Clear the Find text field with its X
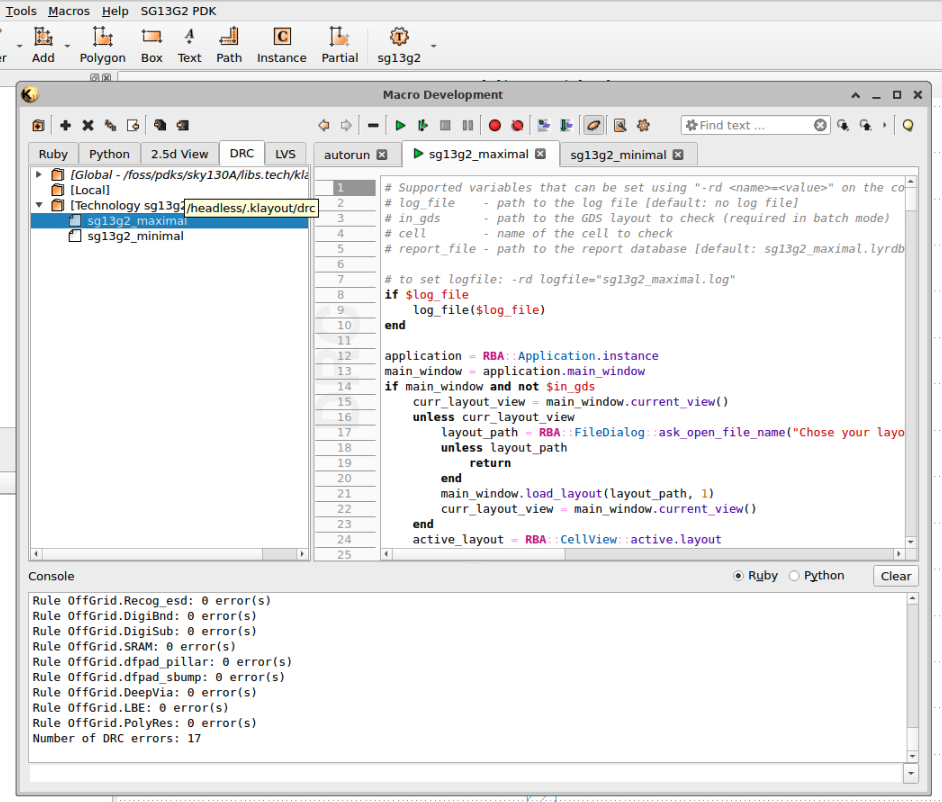 [820, 125]
